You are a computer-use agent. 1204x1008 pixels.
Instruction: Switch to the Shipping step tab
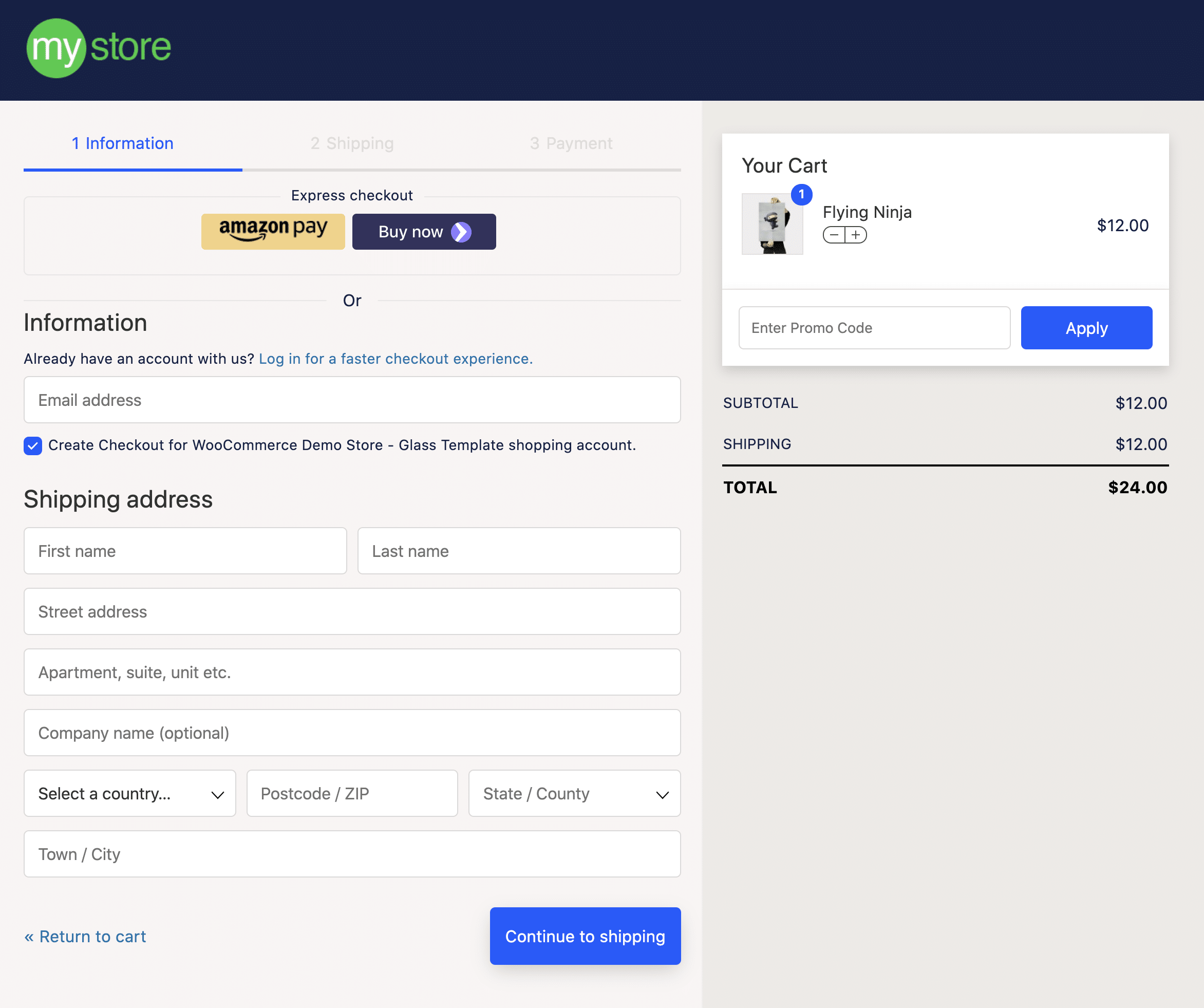[352, 143]
